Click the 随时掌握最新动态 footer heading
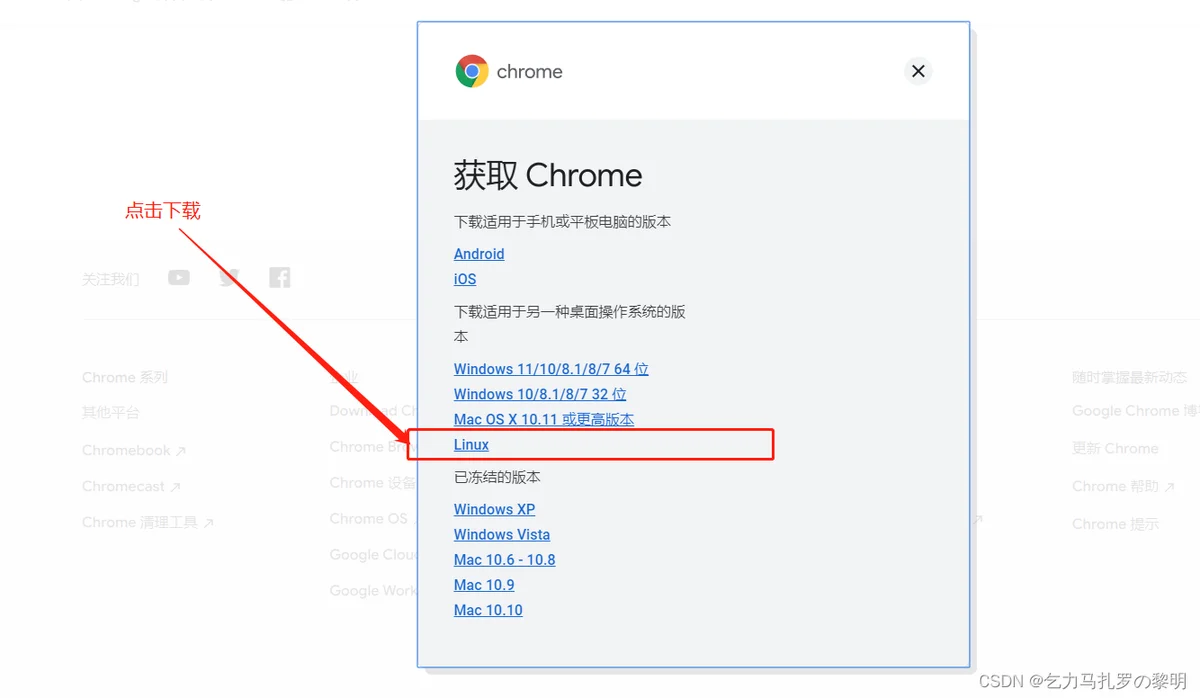 click(1130, 378)
